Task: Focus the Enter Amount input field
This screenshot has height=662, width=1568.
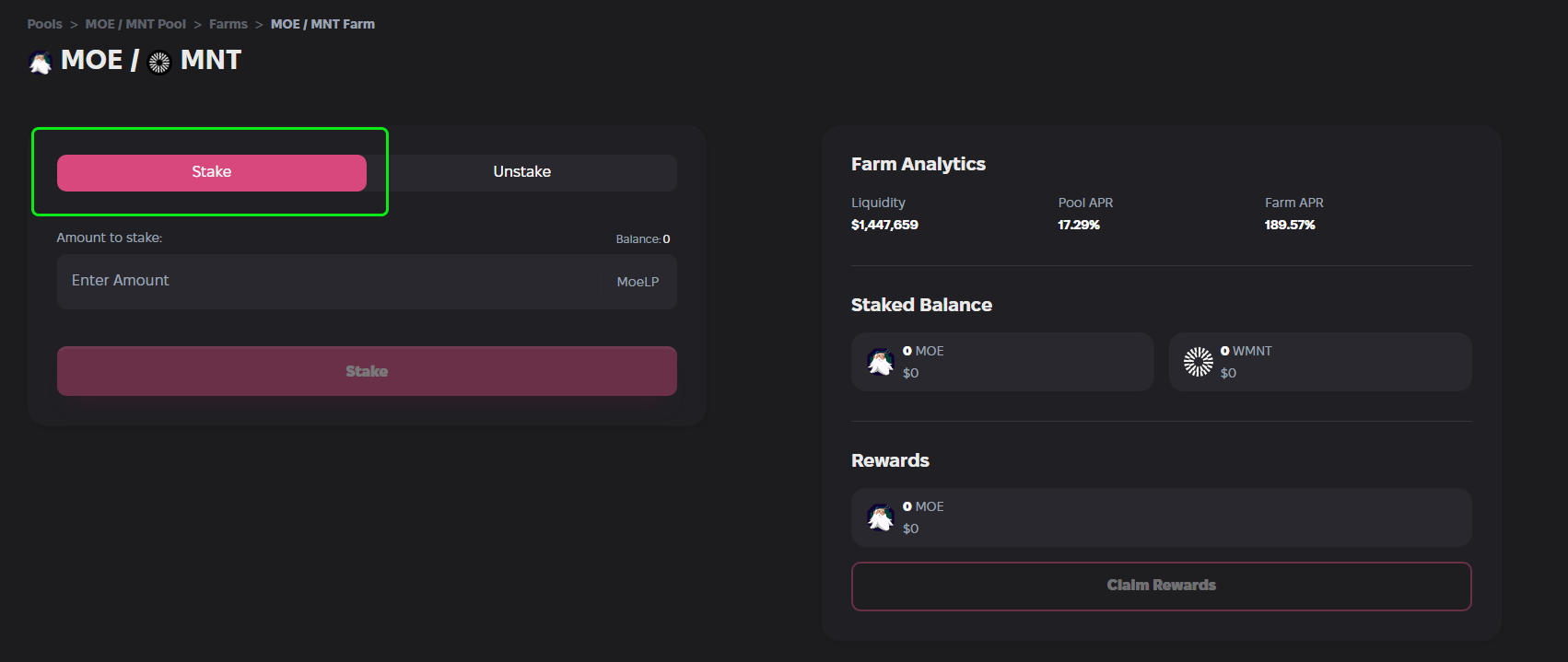Action: tap(332, 281)
